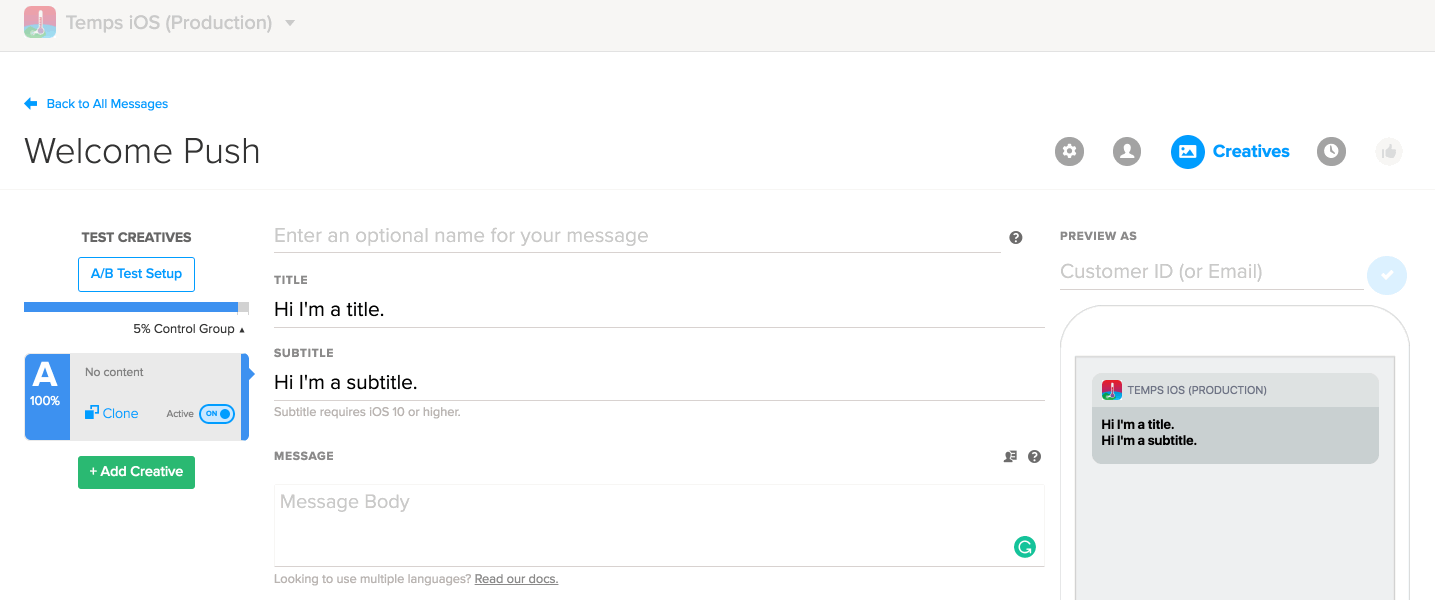
Task: Select the Creatives image step icon
Action: tap(1187, 152)
